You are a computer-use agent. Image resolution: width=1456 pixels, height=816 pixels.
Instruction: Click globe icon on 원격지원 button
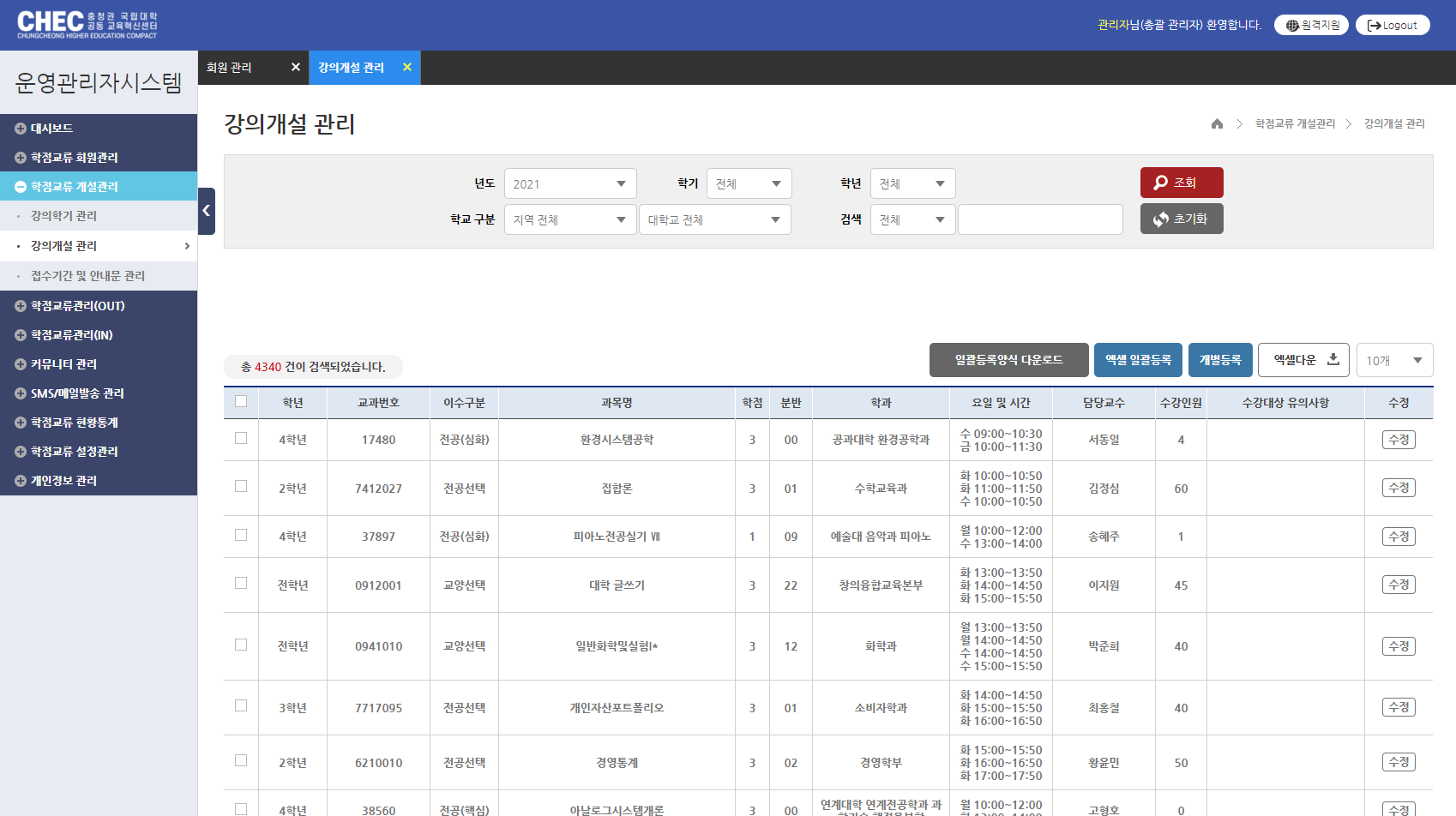(1292, 26)
